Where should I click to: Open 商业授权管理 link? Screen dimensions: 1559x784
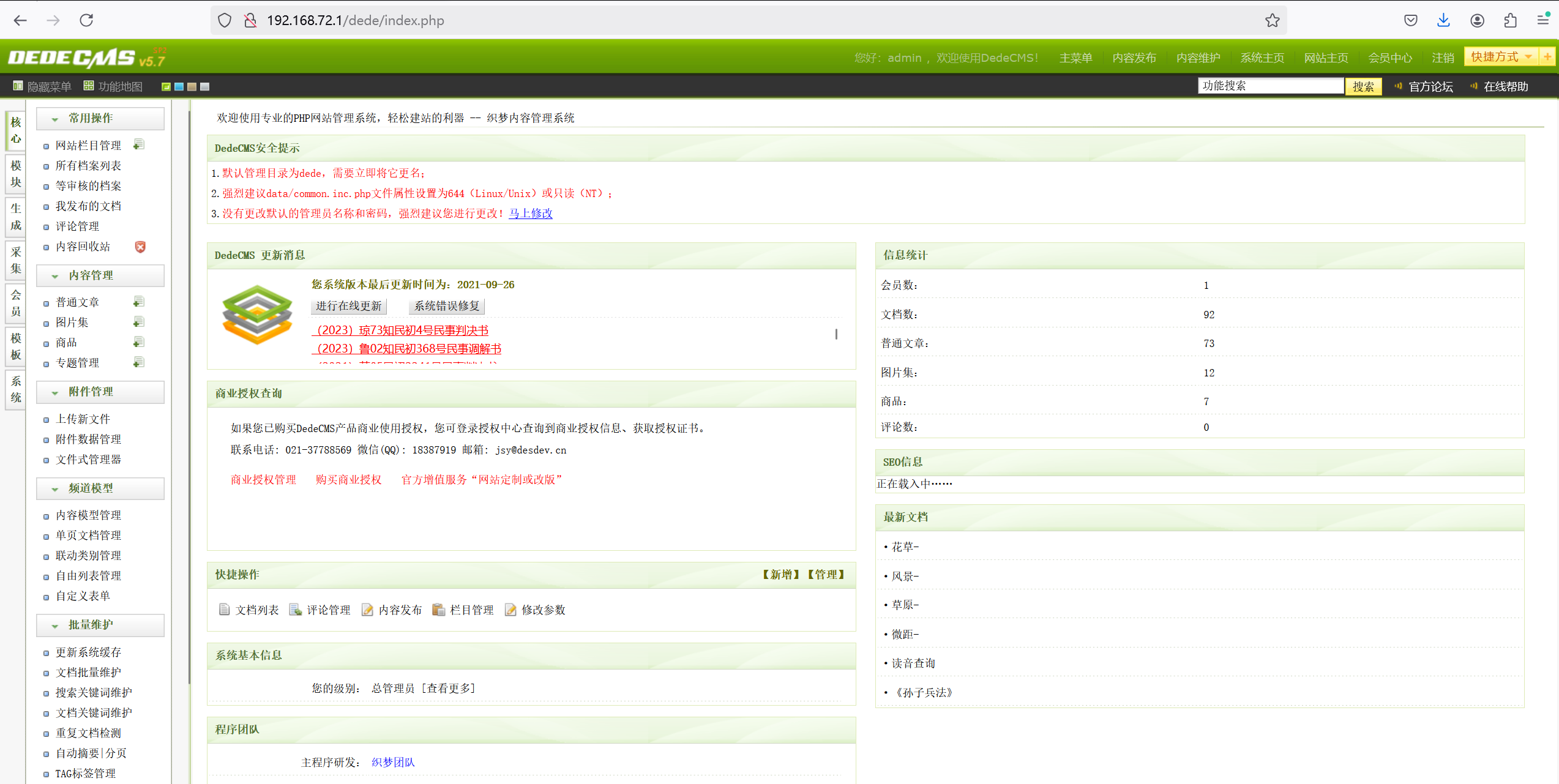click(263, 479)
